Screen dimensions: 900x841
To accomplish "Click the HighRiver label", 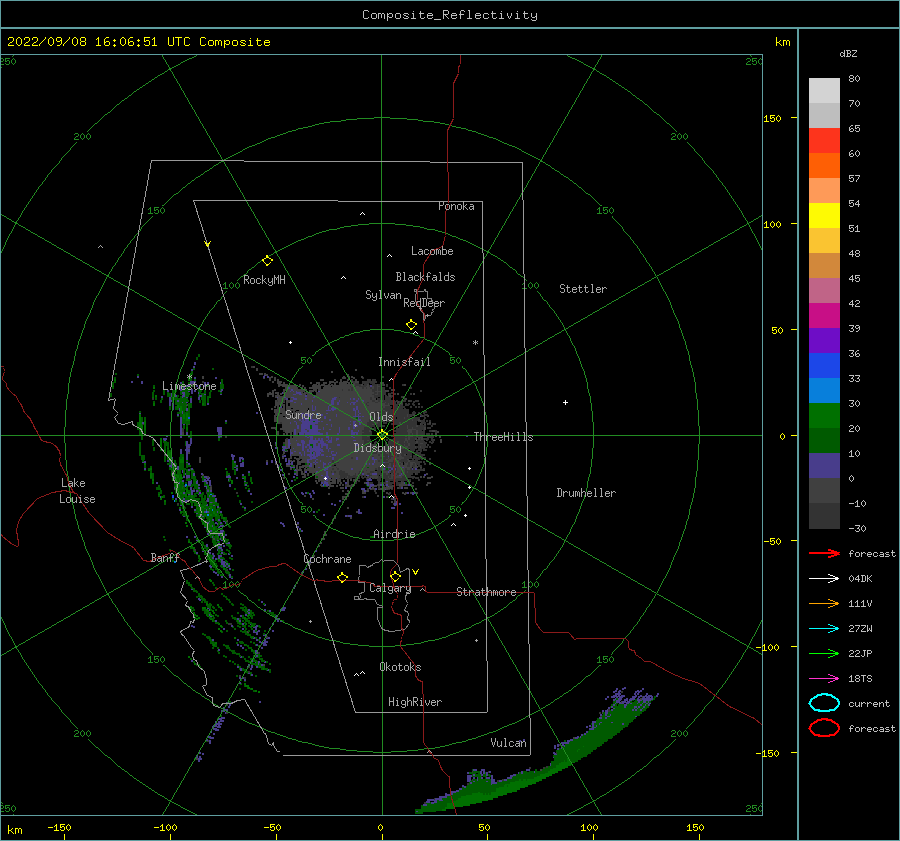I will 415,702.
